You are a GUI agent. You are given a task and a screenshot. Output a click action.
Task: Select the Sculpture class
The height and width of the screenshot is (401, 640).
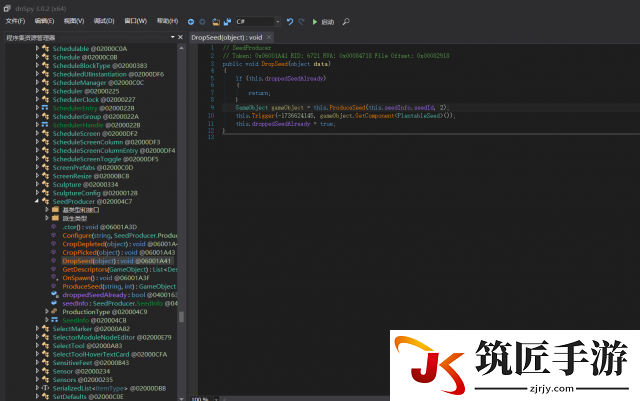pyautogui.click(x=85, y=185)
